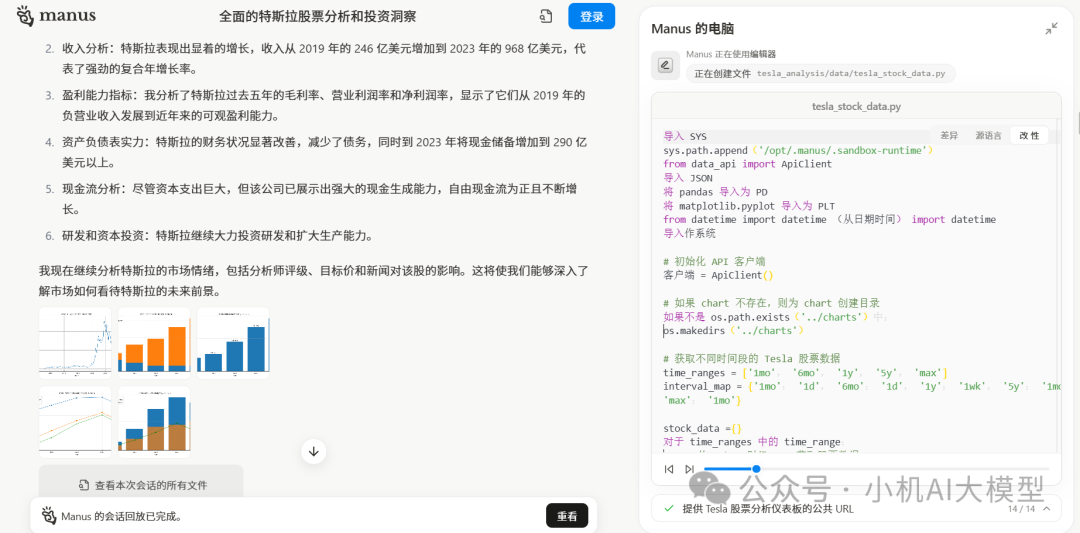
Task: Click the playback progress slider handle
Action: point(756,469)
